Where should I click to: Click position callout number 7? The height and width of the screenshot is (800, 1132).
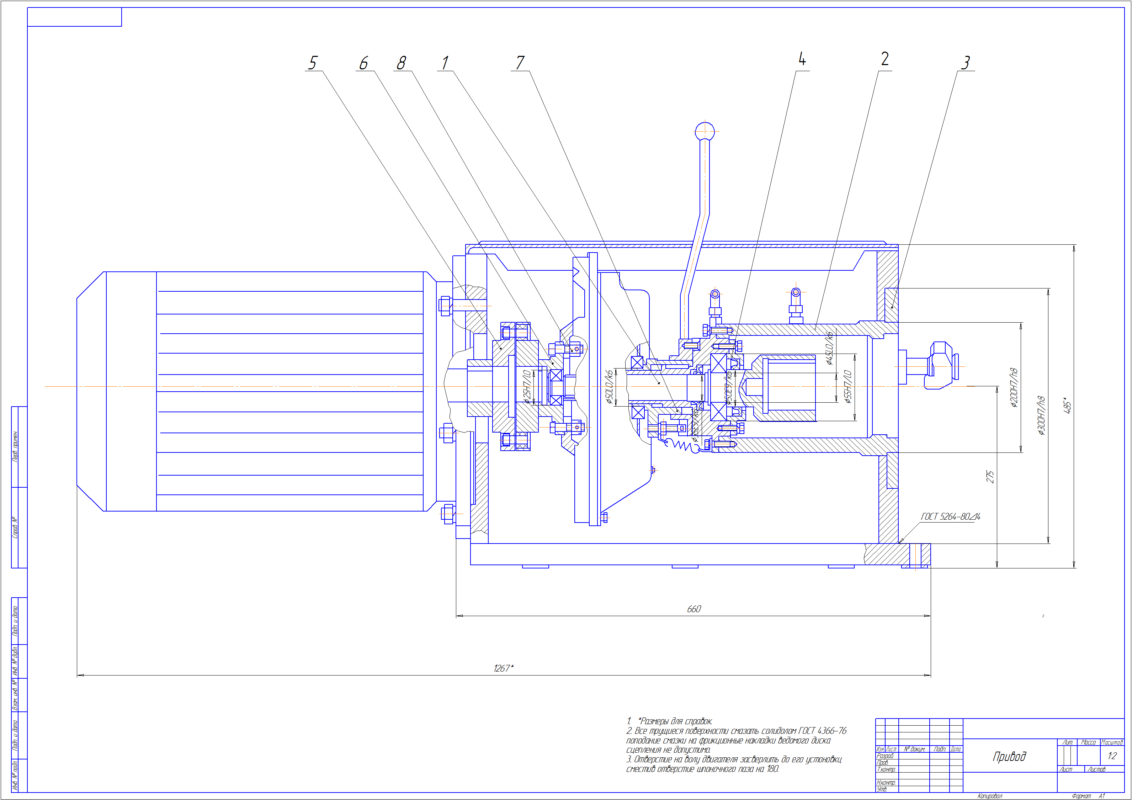(x=520, y=63)
